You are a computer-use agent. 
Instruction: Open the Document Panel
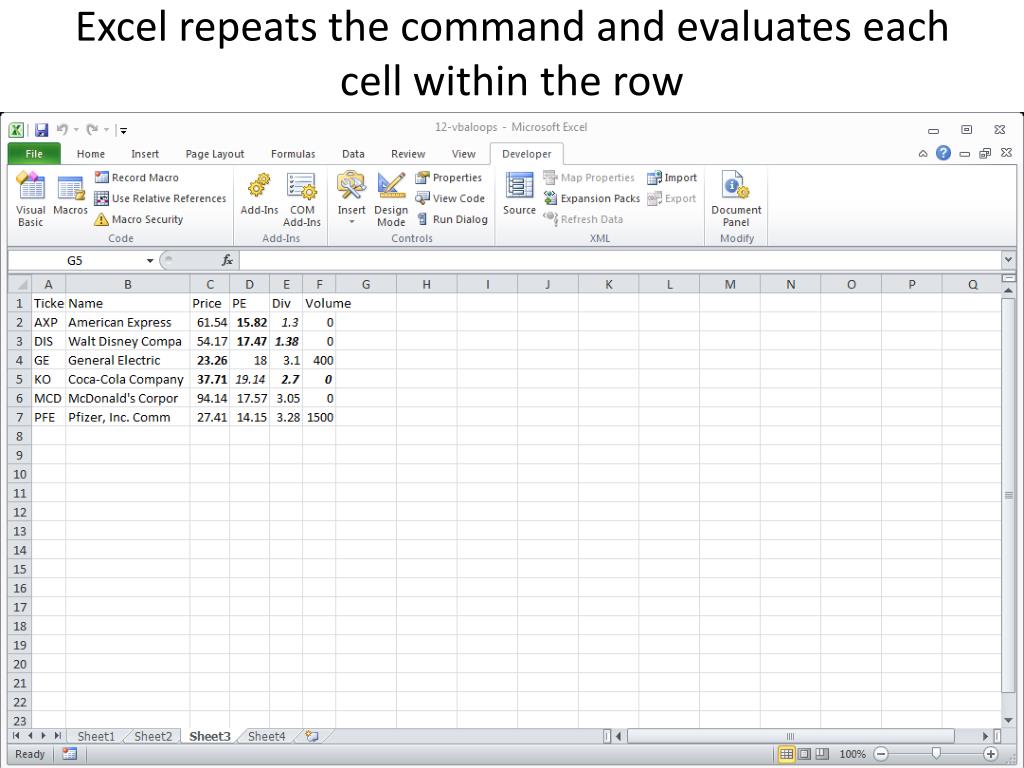click(736, 199)
